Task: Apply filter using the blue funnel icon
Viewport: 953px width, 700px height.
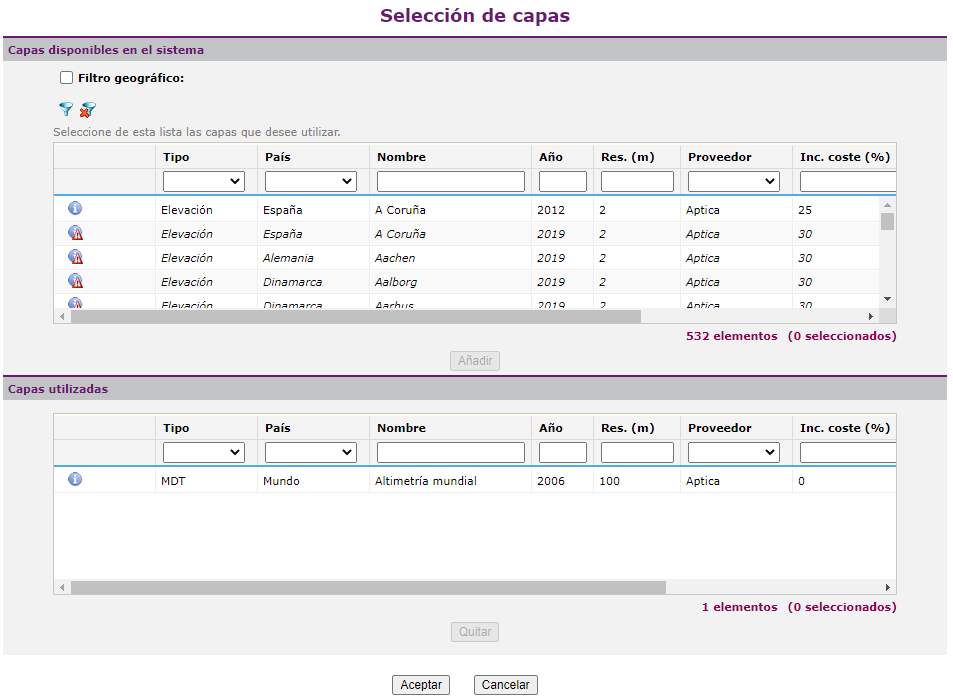Action: click(66, 109)
